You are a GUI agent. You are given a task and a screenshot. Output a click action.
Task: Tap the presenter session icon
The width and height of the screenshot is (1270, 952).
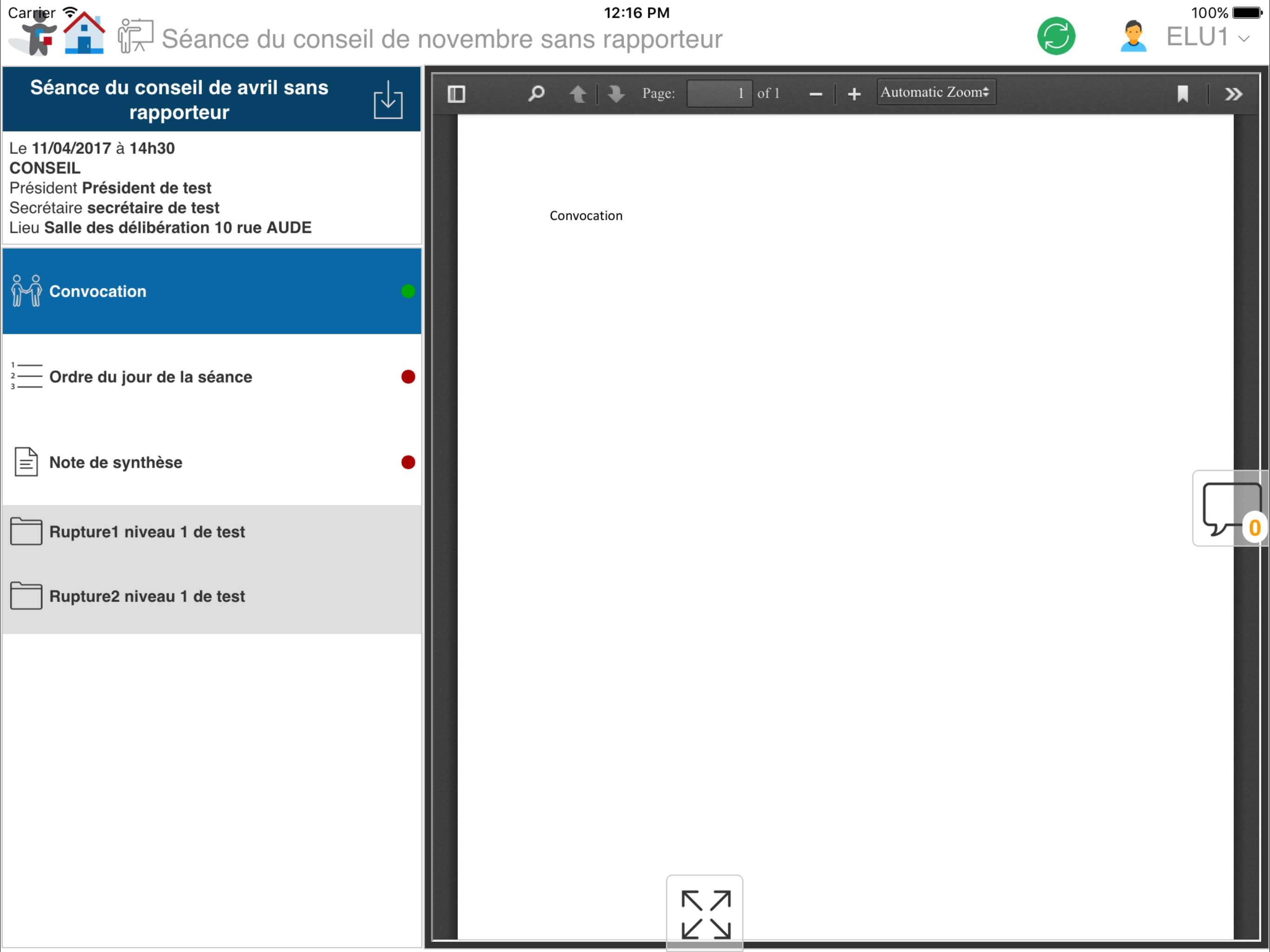click(135, 36)
